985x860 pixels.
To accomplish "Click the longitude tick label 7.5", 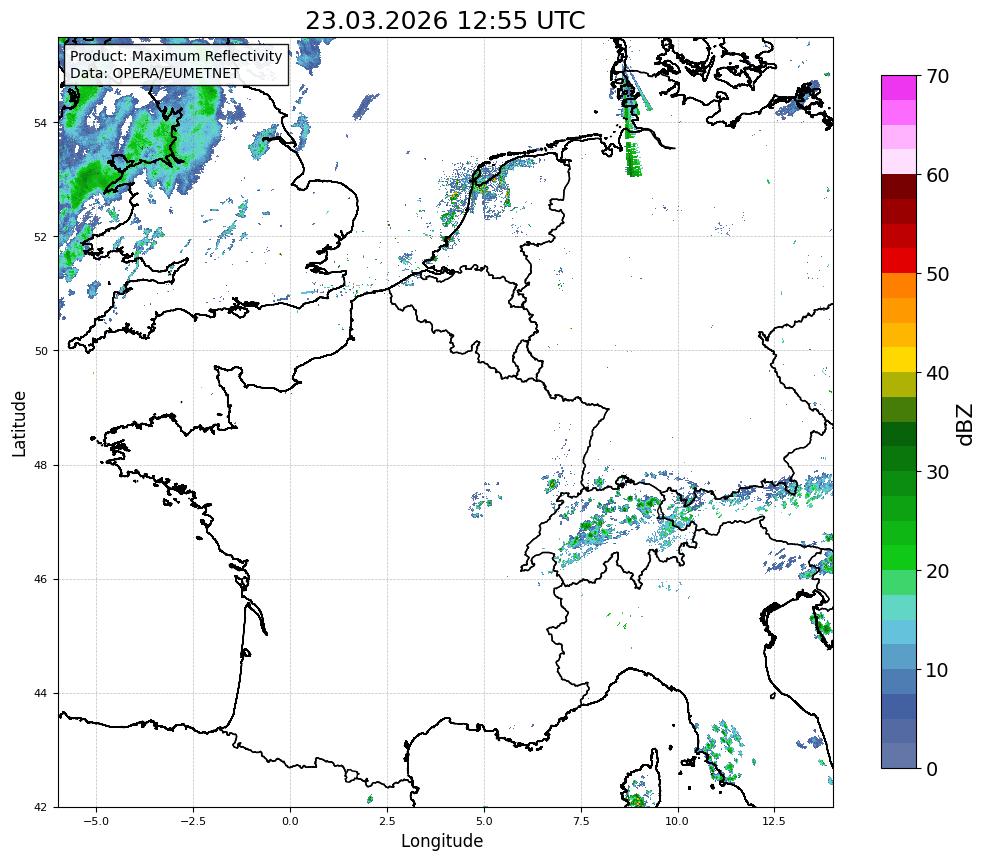I will pyautogui.click(x=581, y=821).
